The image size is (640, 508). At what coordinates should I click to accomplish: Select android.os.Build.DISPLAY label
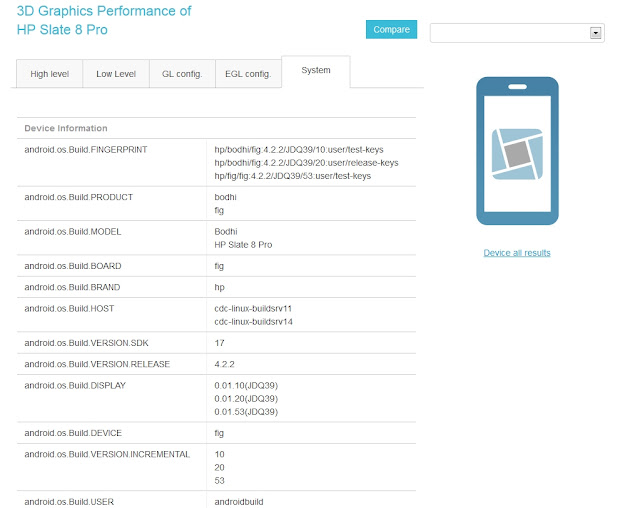click(75, 386)
